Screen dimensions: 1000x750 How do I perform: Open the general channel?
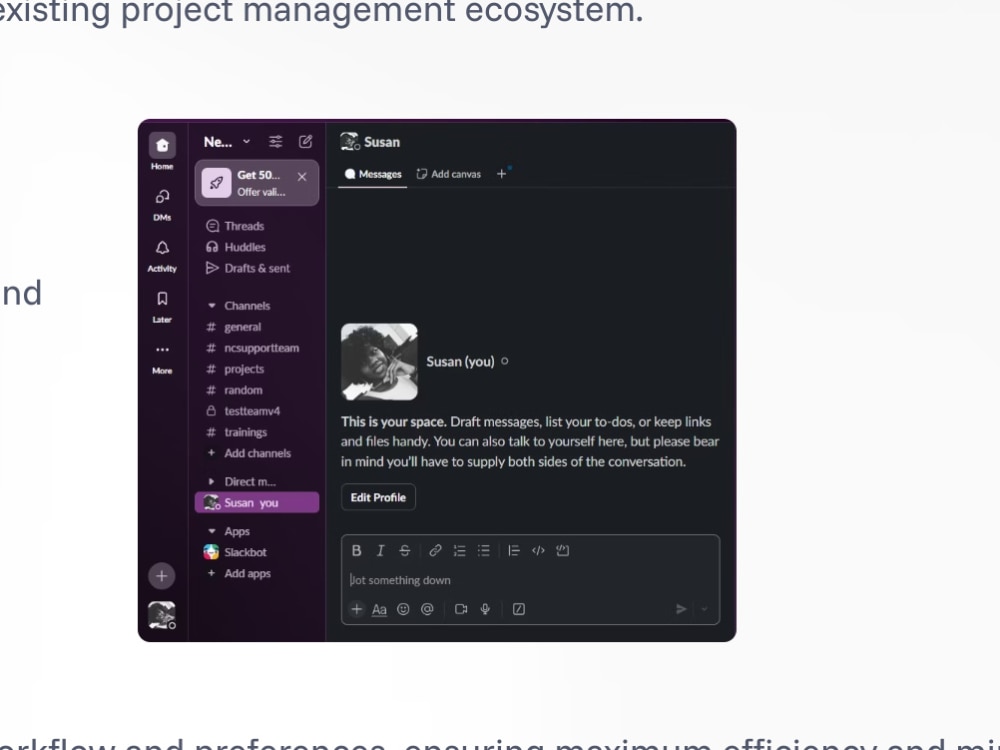point(256,327)
